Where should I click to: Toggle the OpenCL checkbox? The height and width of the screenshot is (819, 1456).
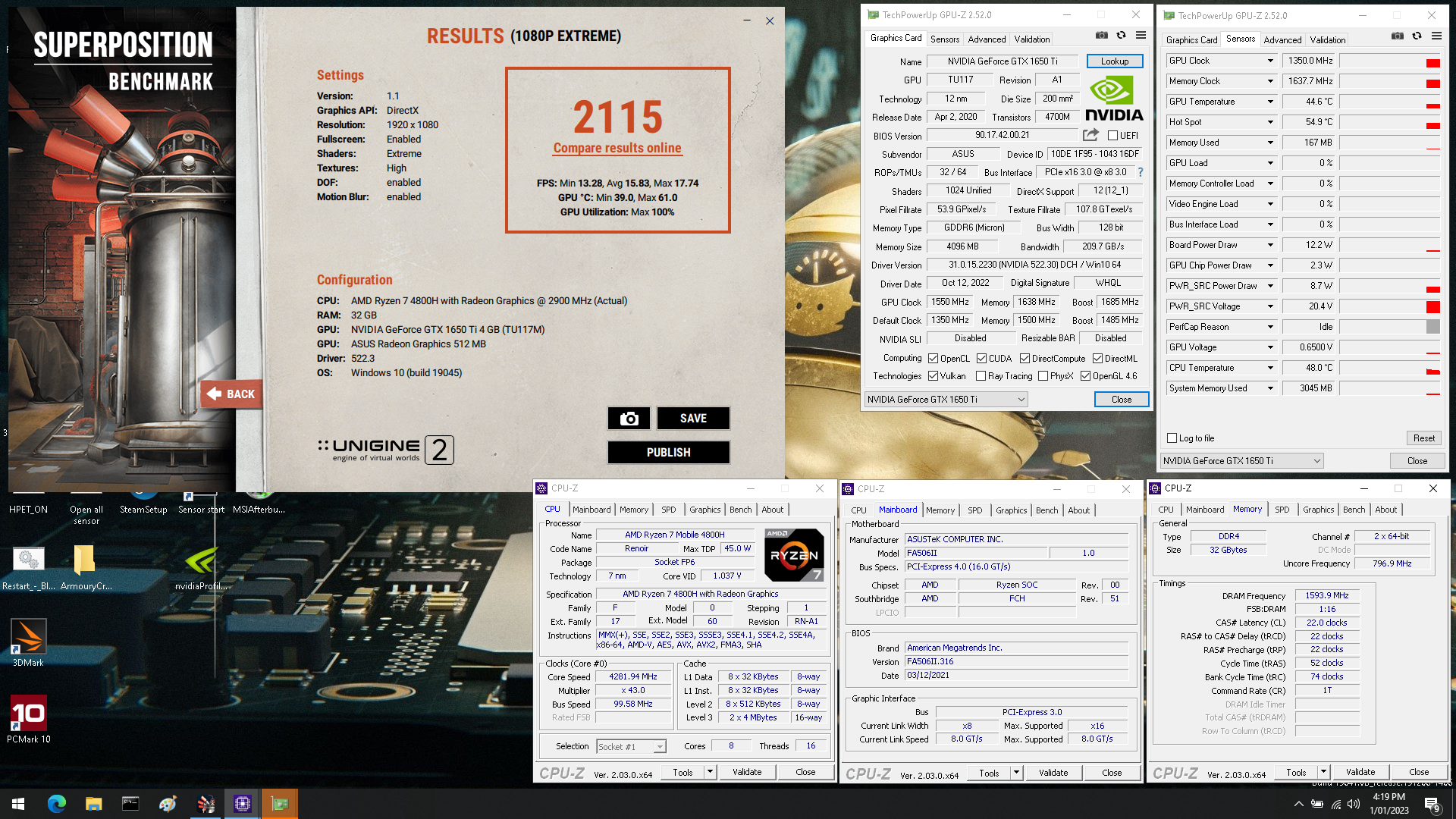[x=933, y=359]
